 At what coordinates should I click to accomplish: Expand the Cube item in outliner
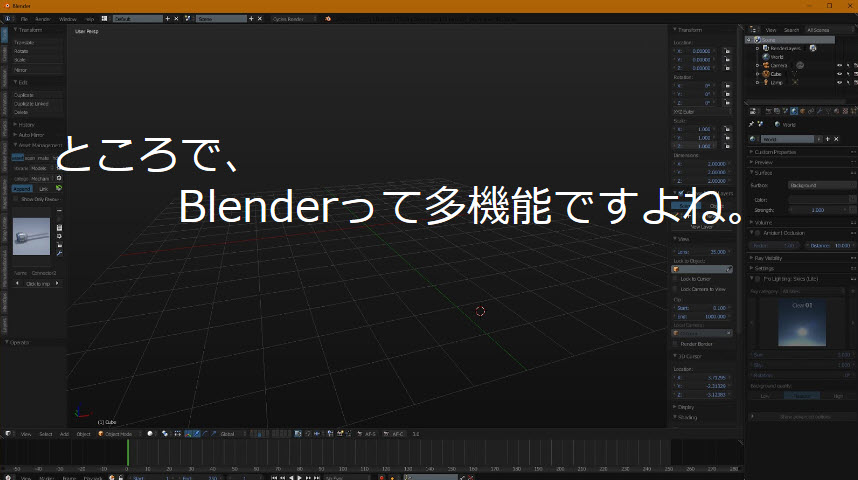coord(758,74)
